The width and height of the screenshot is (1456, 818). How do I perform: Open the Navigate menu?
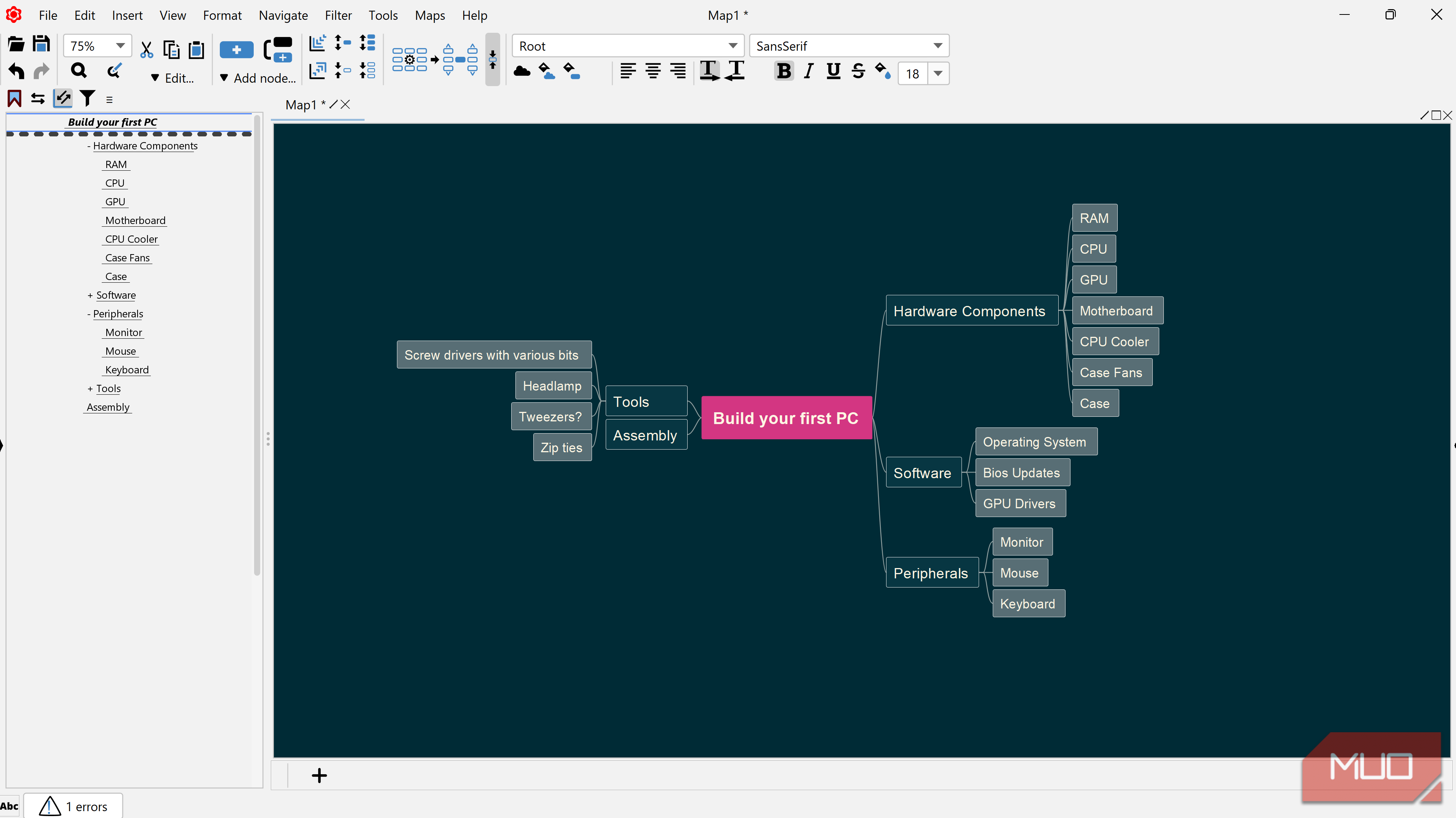tap(283, 15)
